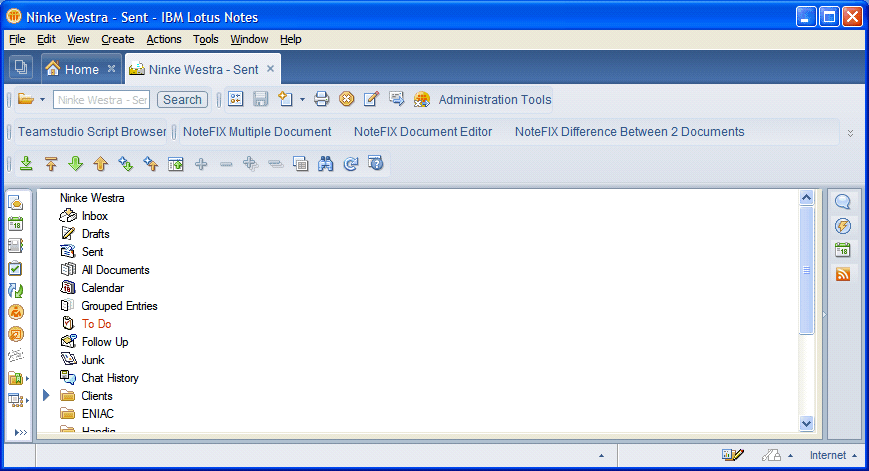
Task: Click the open folder icon in search toolbar
Action: pyautogui.click(x=25, y=99)
